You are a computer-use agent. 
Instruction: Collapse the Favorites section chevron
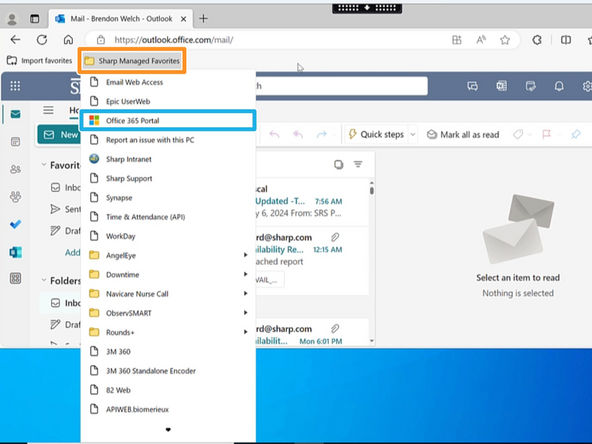point(44,165)
